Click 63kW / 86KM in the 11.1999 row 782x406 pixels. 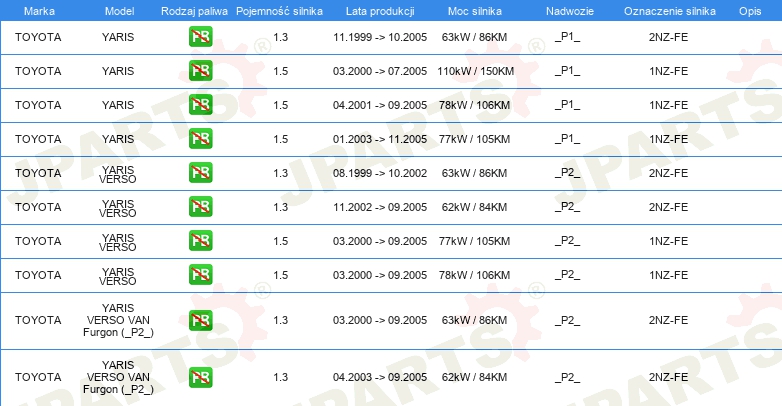[474, 37]
